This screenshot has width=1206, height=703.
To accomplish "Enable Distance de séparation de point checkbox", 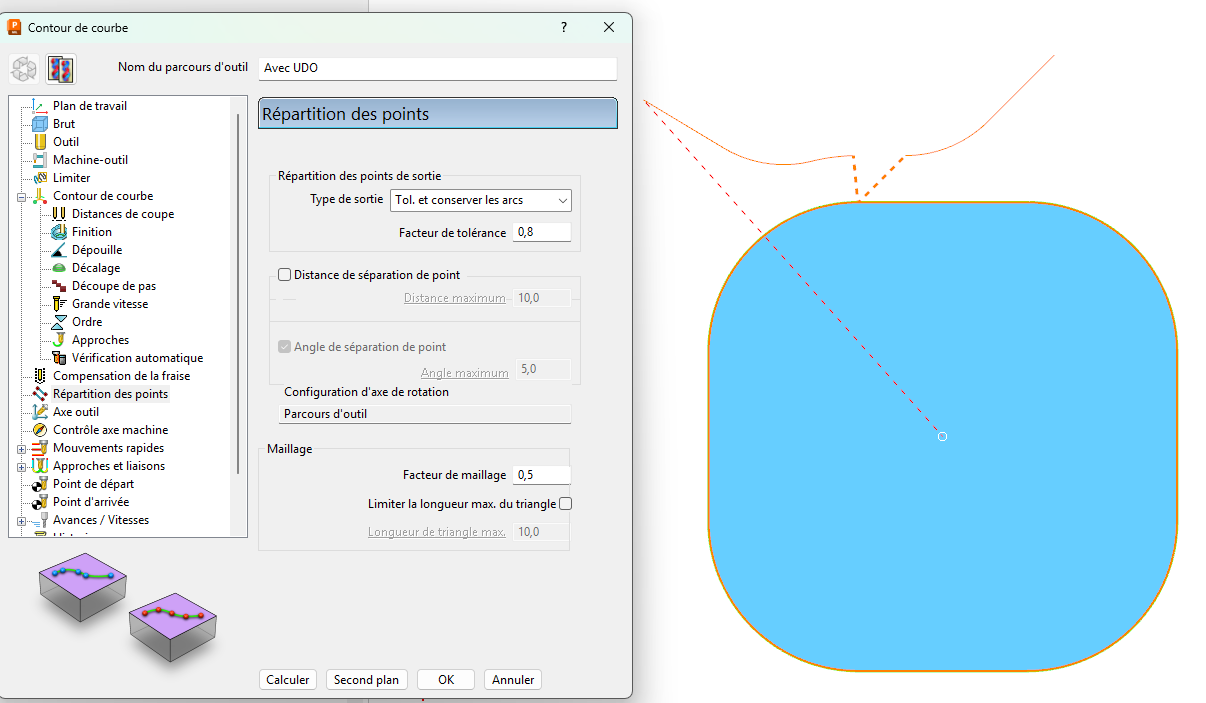I will 285,275.
